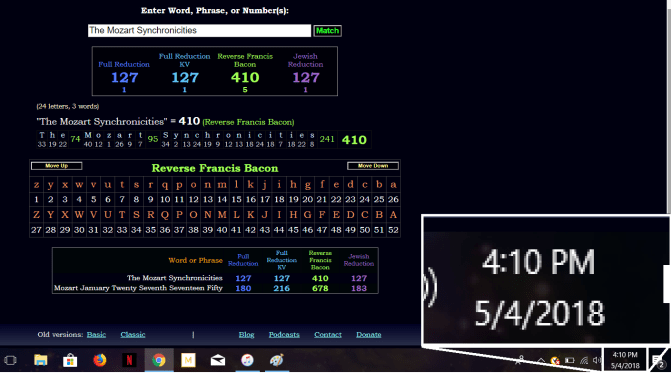The image size is (671, 373).
Task: Click value 183 in the history table
Action: [359, 288]
